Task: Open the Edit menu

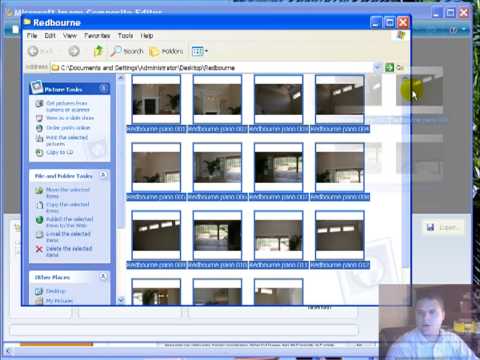Action: tap(50, 36)
